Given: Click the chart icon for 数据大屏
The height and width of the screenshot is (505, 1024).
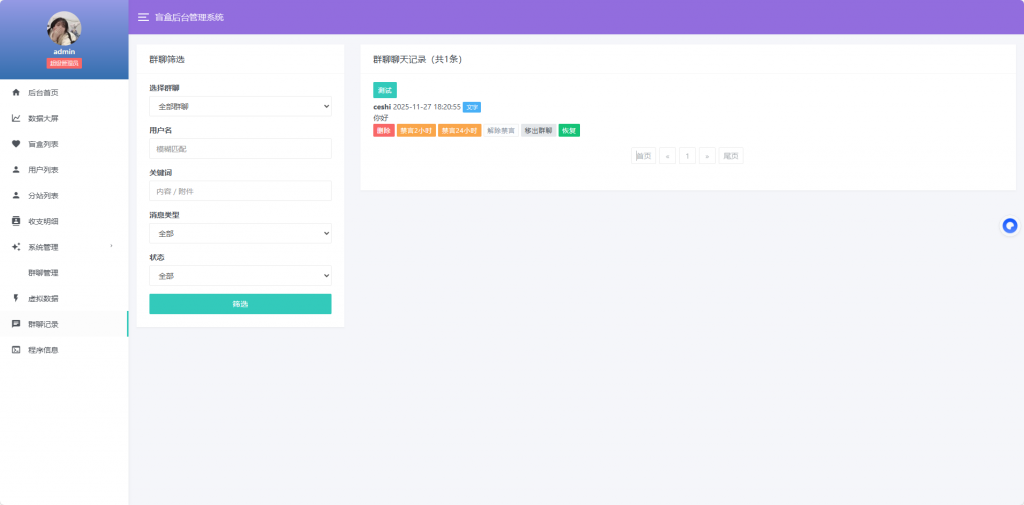Looking at the screenshot, I should pos(16,118).
